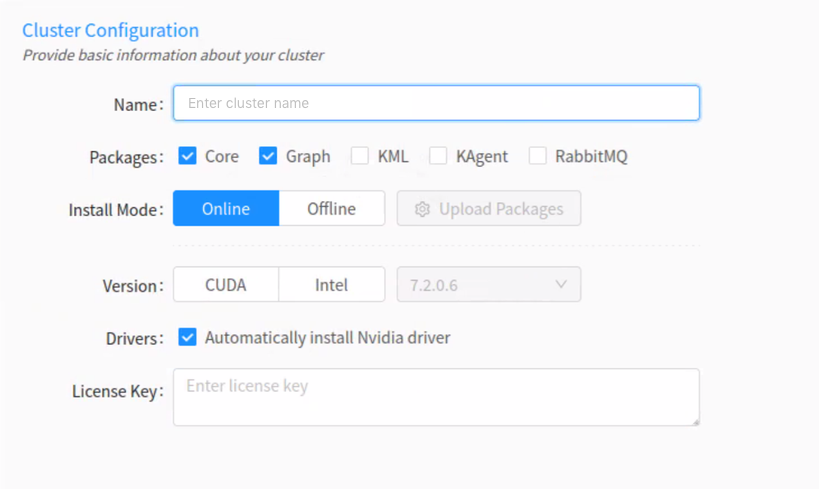The image size is (819, 489).
Task: Click the 'Automatically install Nvidia driver' label
Action: (327, 337)
